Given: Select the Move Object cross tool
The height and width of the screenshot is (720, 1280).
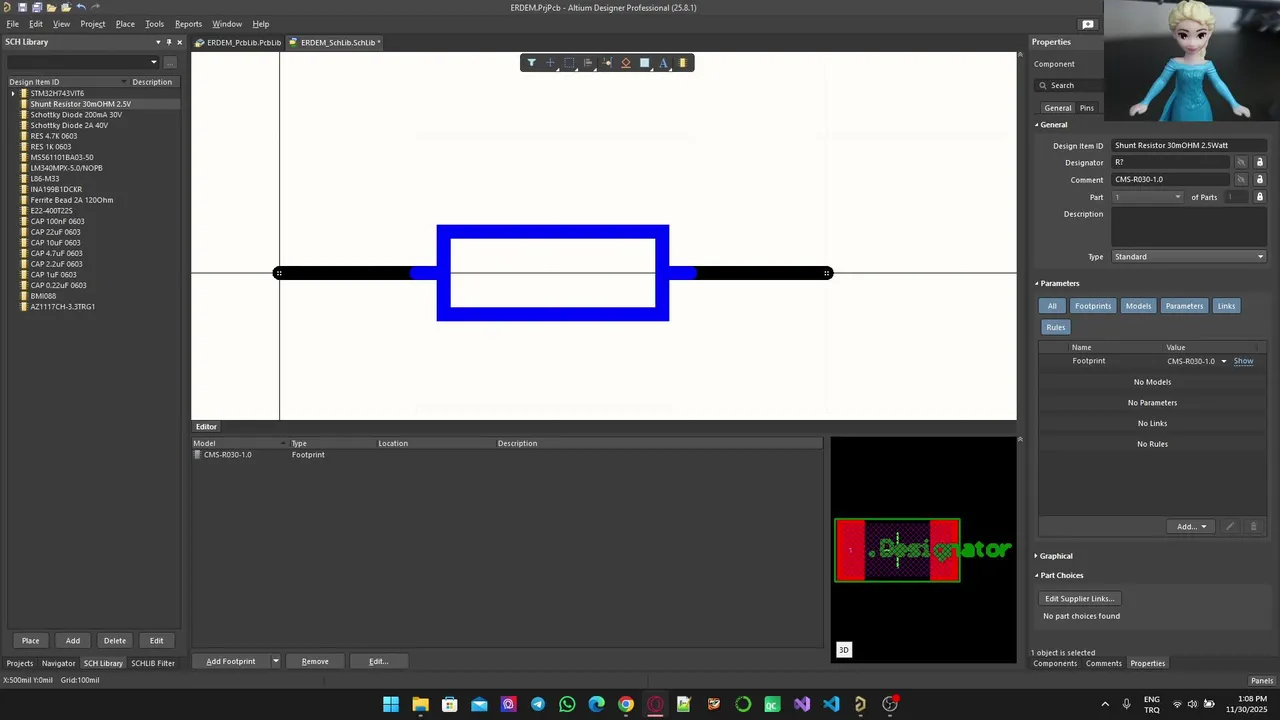Looking at the screenshot, I should click(550, 63).
